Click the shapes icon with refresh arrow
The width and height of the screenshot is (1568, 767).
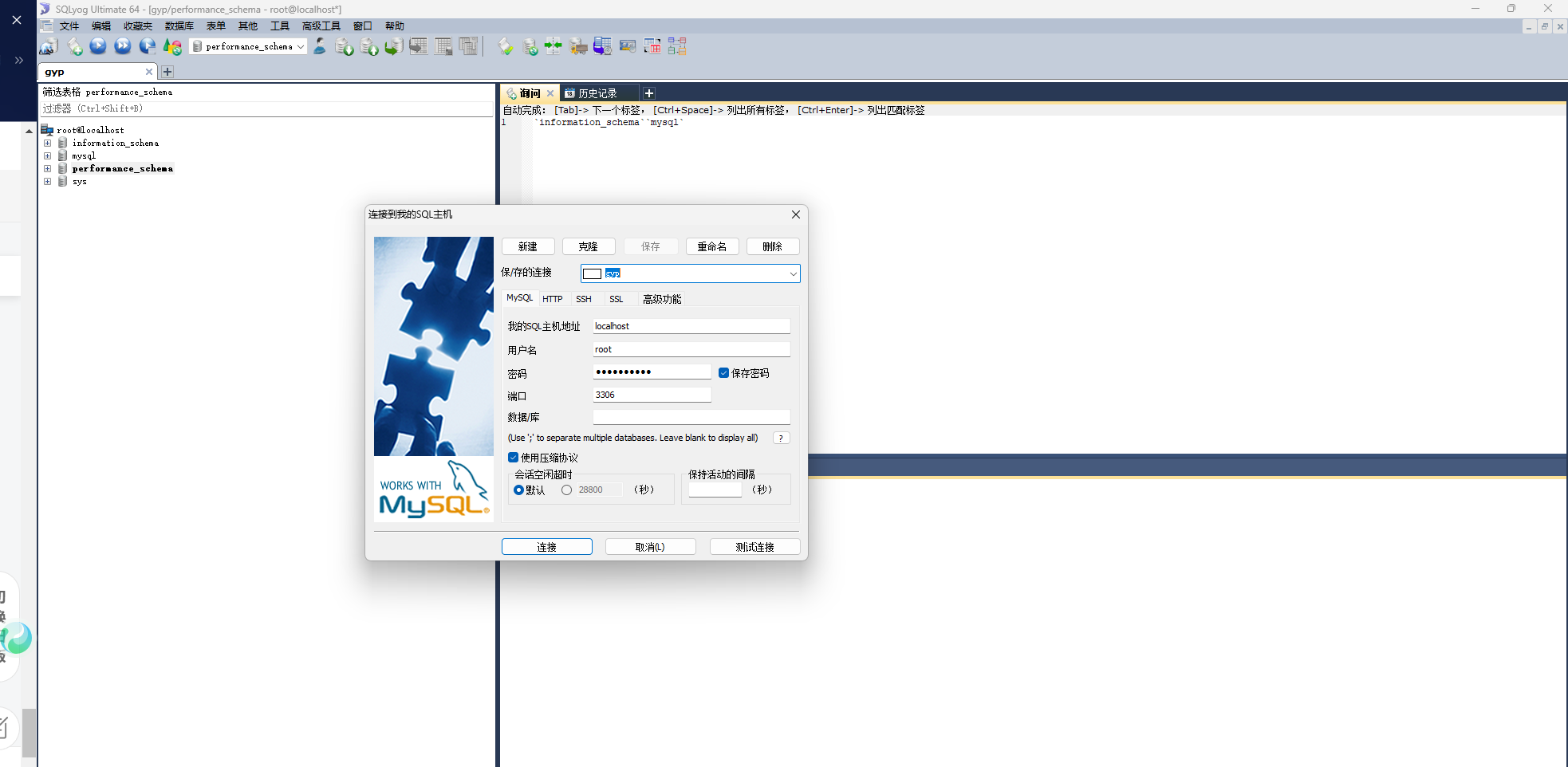click(172, 46)
